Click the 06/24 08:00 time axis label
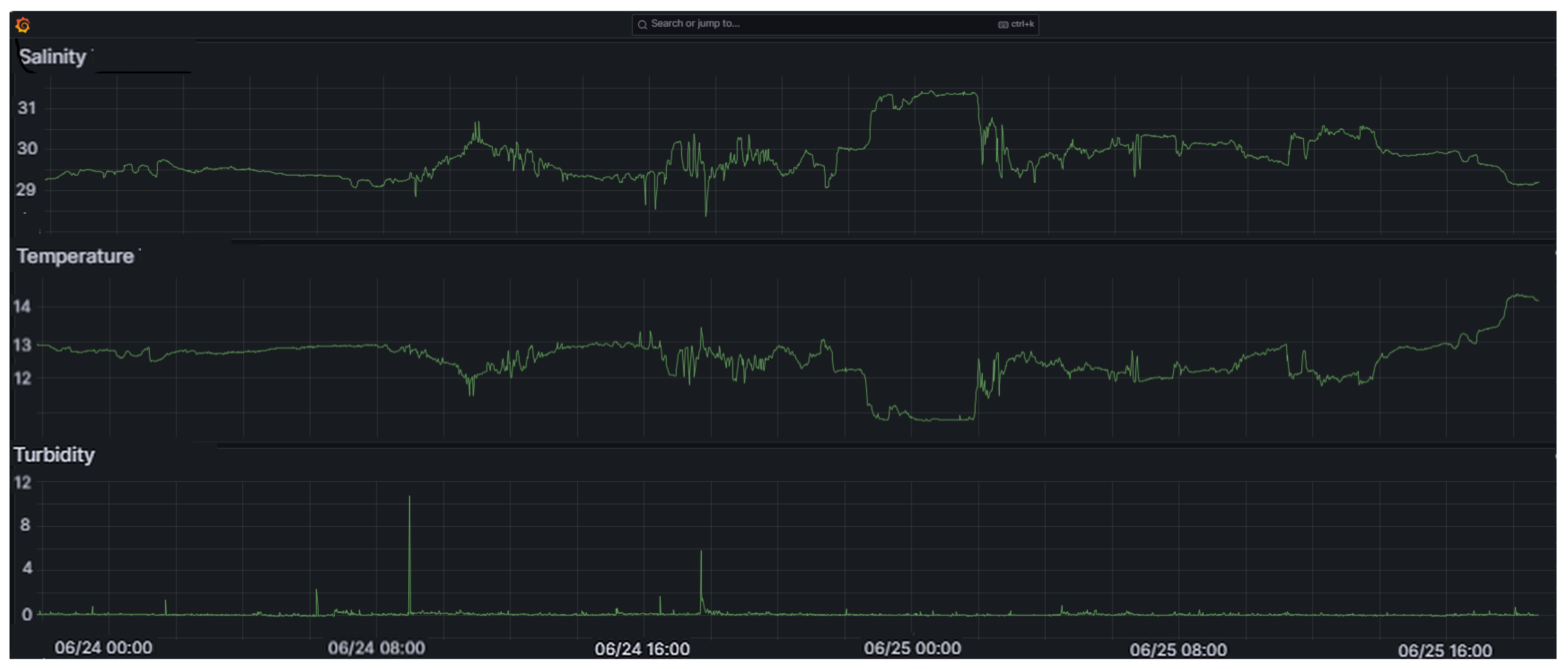This screenshot has width=1568, height=669. (x=376, y=648)
